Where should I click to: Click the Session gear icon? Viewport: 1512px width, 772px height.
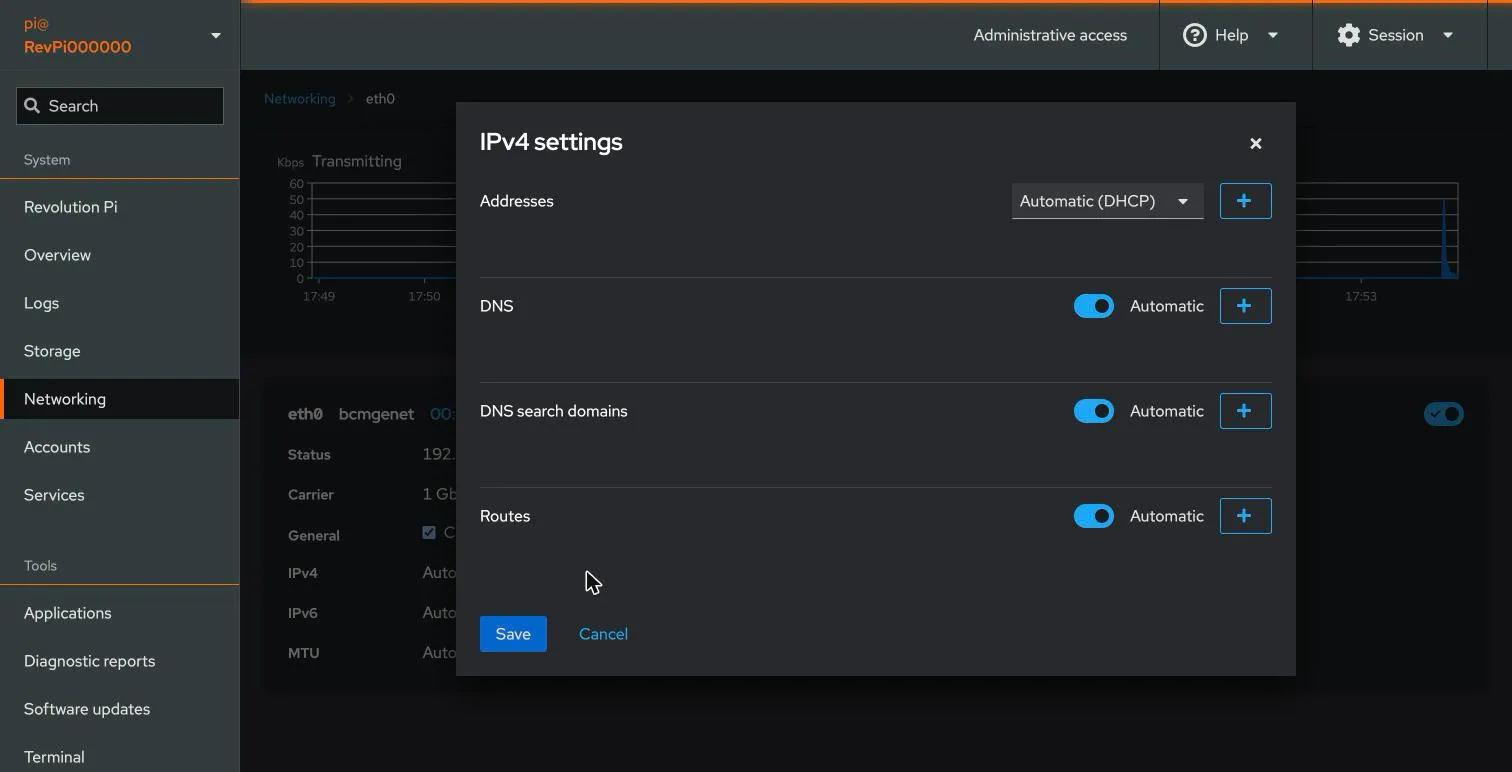point(1348,35)
